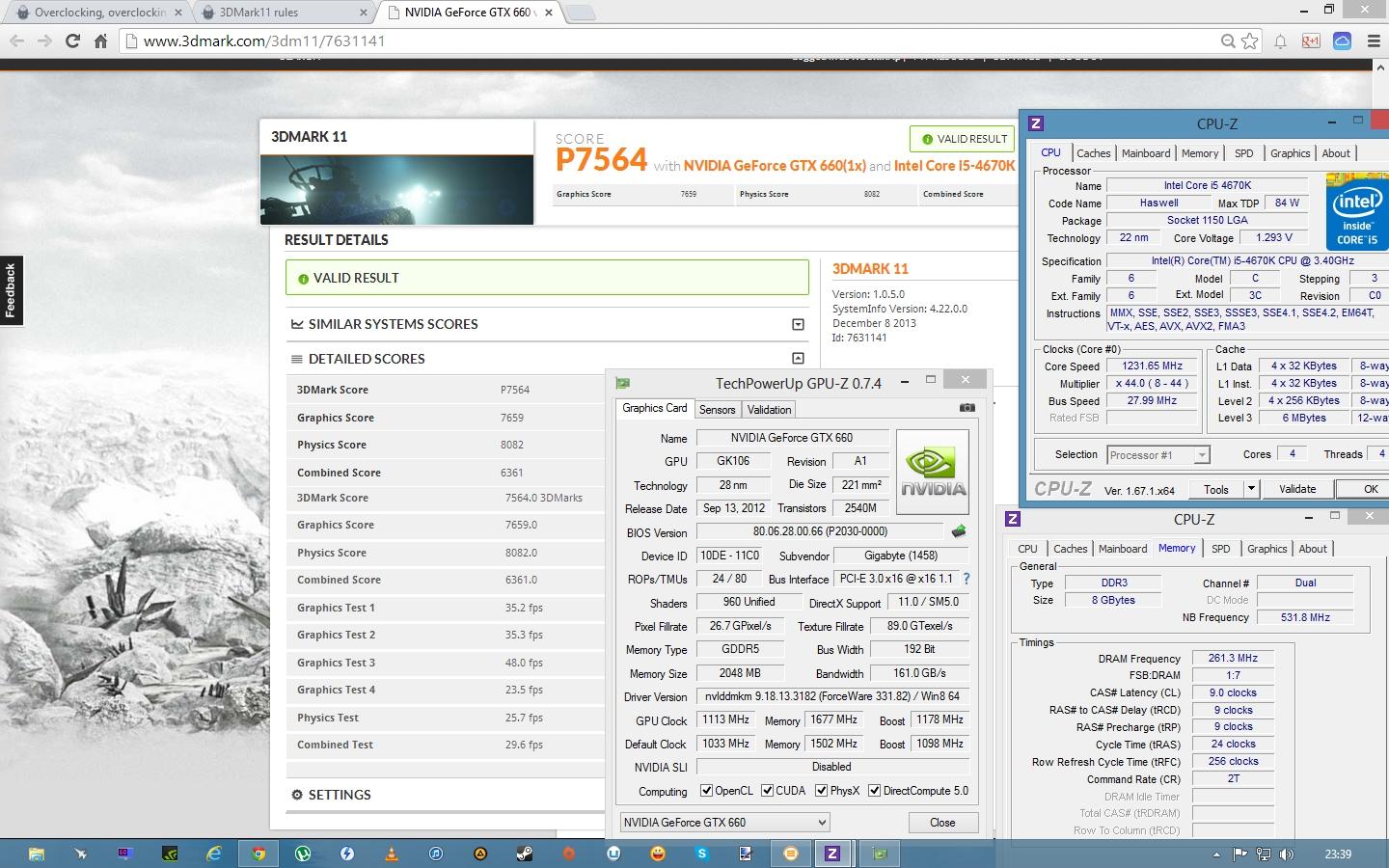Screen dimensions: 1389x868
Task: Open Graphics tab in the lower CPU-Z window
Action: click(x=1266, y=549)
